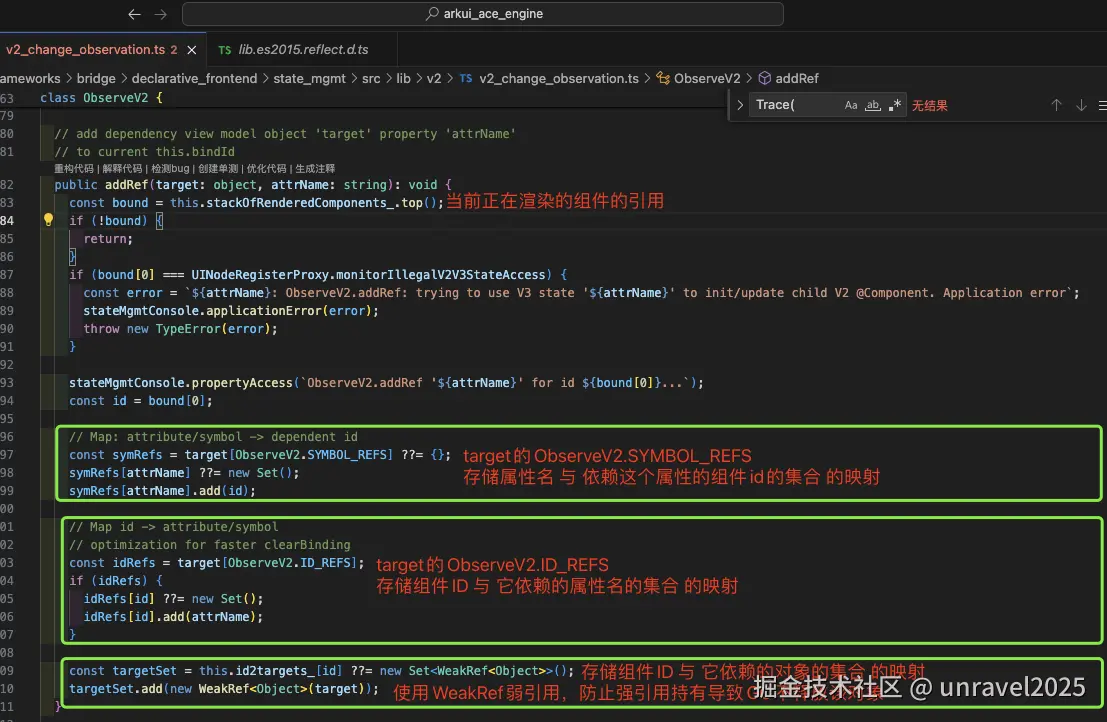The width and height of the screenshot is (1107, 722).
Task: Click the '无结果' no results label
Action: pyautogui.click(x=929, y=105)
